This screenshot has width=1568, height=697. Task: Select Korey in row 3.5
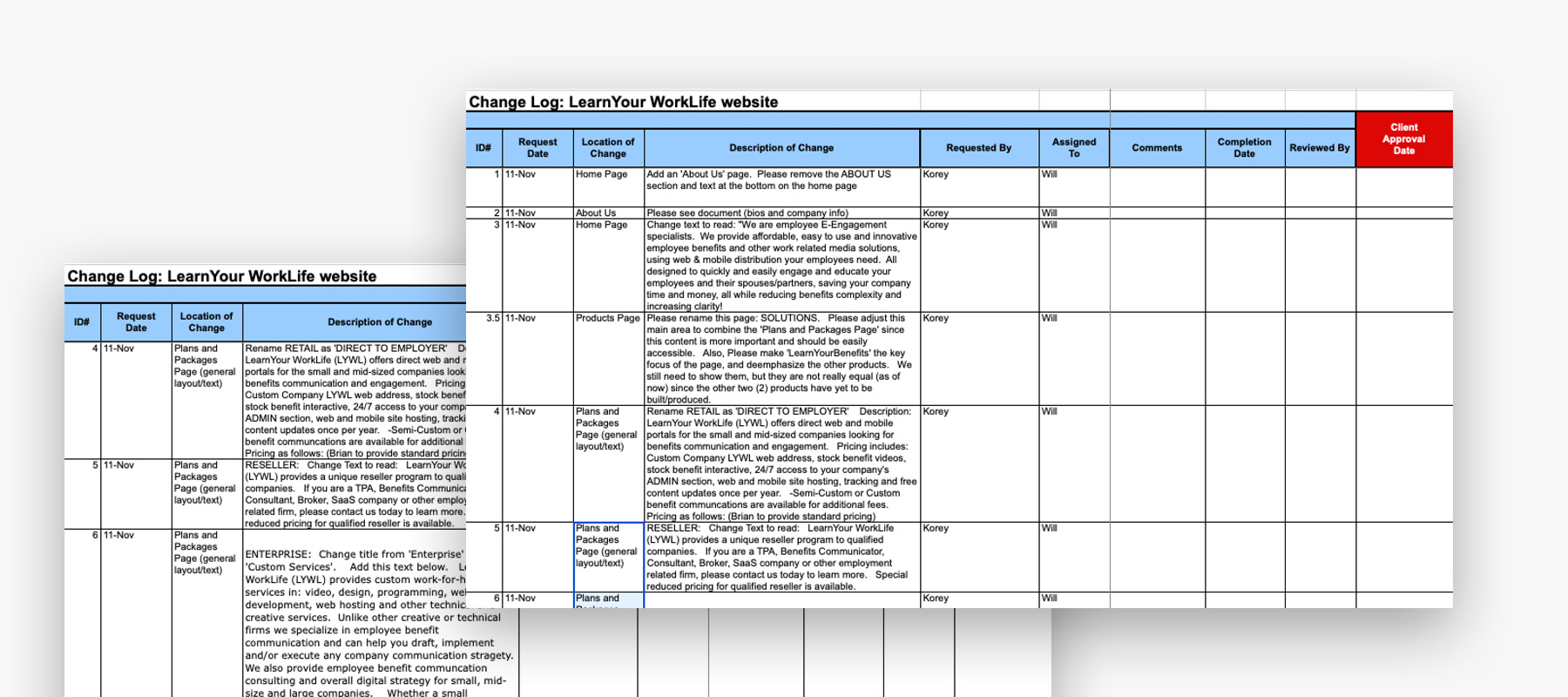(x=979, y=358)
